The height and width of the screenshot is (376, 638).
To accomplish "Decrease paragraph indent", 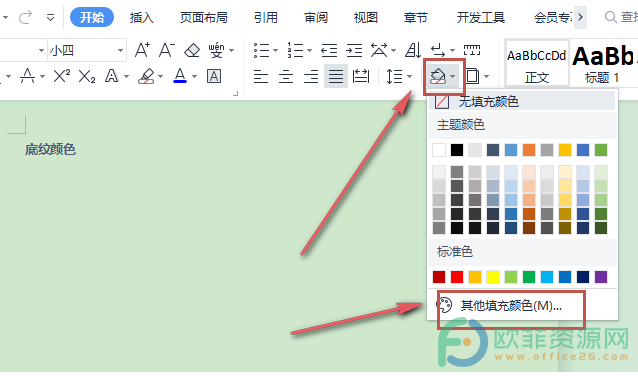I will pos(329,50).
